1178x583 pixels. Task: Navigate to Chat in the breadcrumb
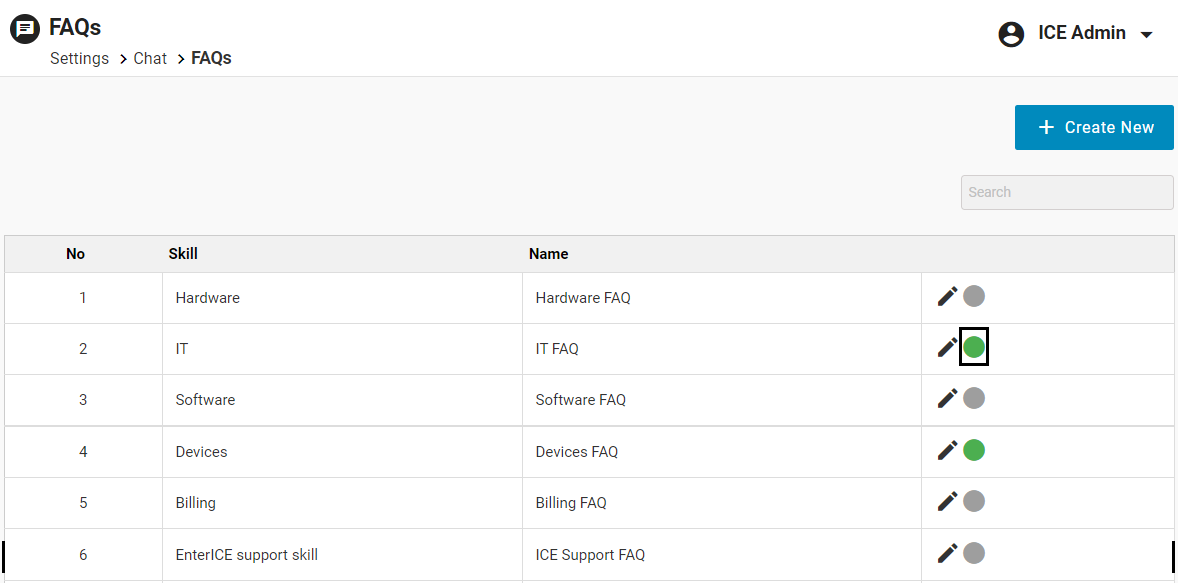tap(150, 59)
